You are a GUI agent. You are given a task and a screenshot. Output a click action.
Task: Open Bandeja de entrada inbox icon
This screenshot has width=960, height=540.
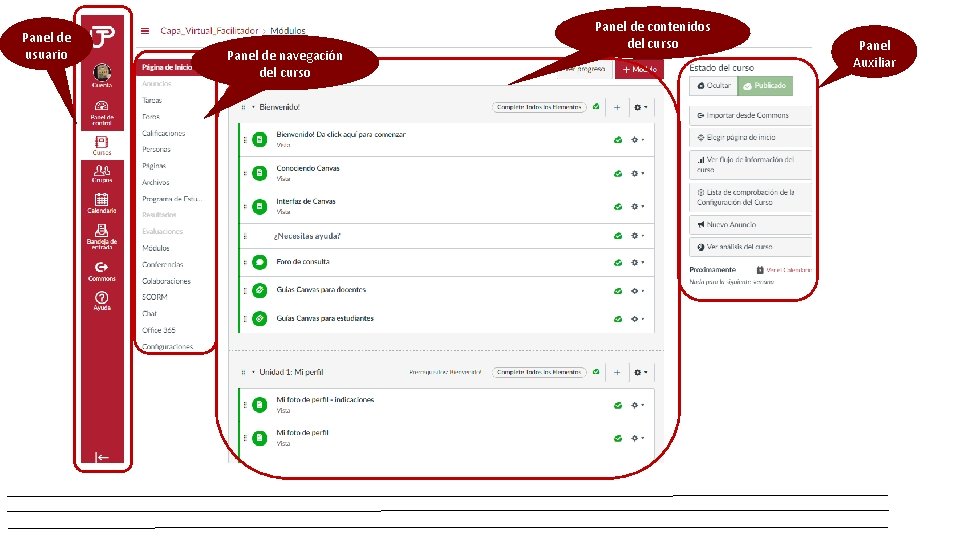[102, 230]
